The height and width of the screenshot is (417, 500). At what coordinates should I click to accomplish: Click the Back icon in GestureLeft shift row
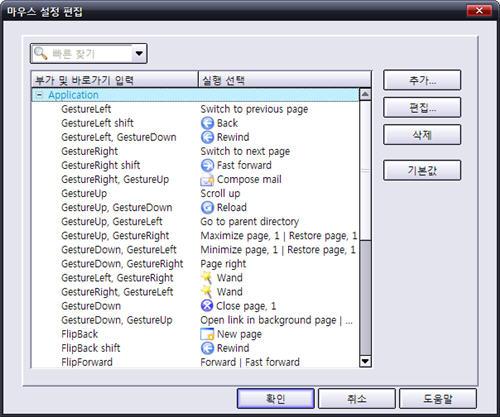pos(207,123)
